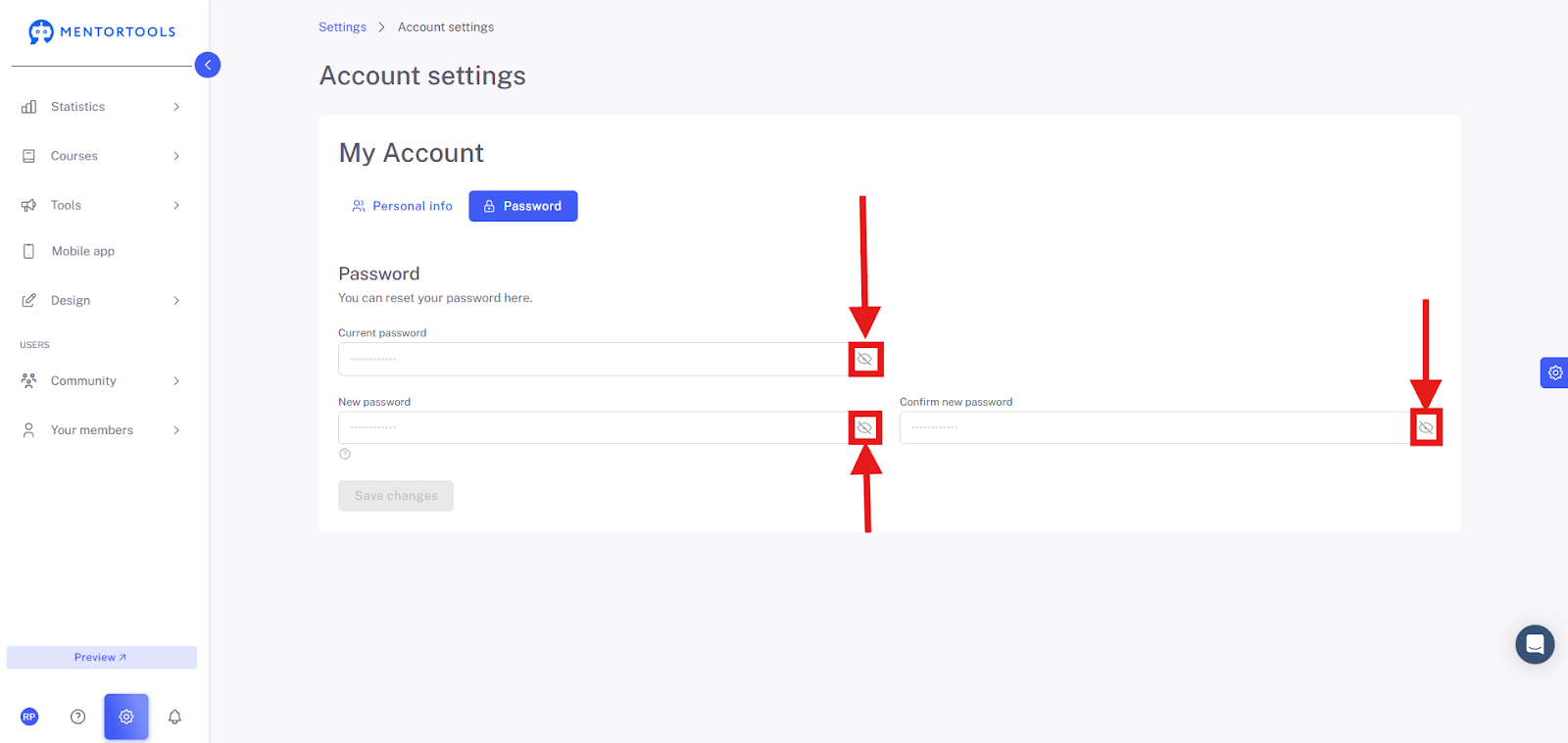Screen dimensions: 1568x743
Task: Toggle visibility of Current password
Action: pos(864,359)
